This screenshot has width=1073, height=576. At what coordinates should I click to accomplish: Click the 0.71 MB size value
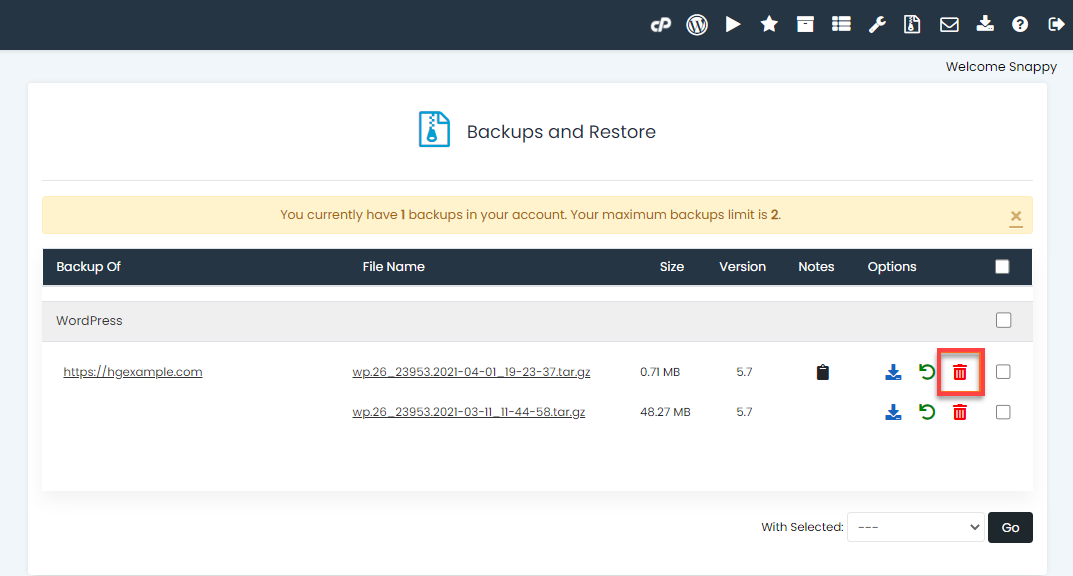point(660,372)
